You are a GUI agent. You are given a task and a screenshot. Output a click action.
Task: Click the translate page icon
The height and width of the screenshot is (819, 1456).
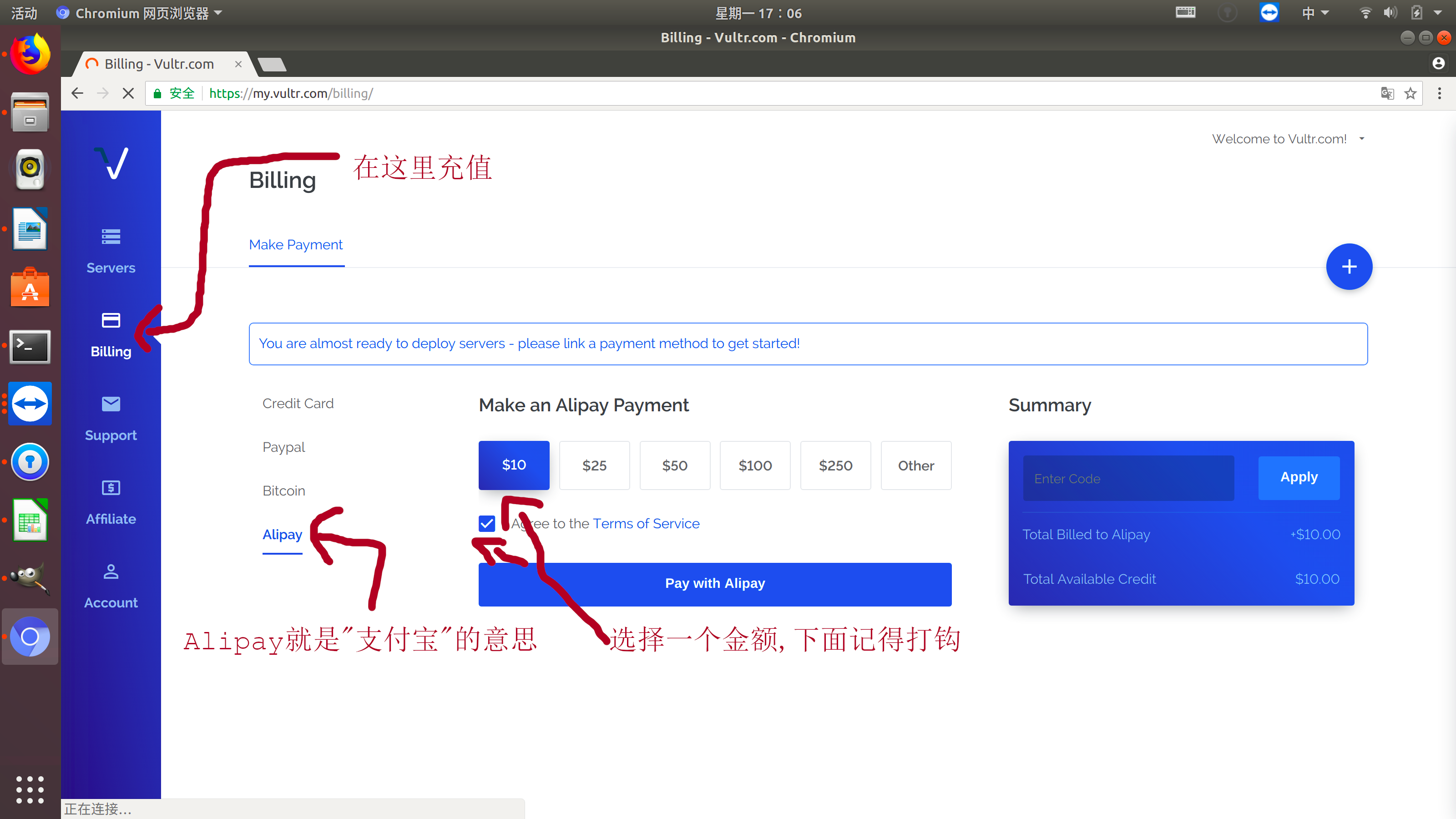click(1387, 93)
